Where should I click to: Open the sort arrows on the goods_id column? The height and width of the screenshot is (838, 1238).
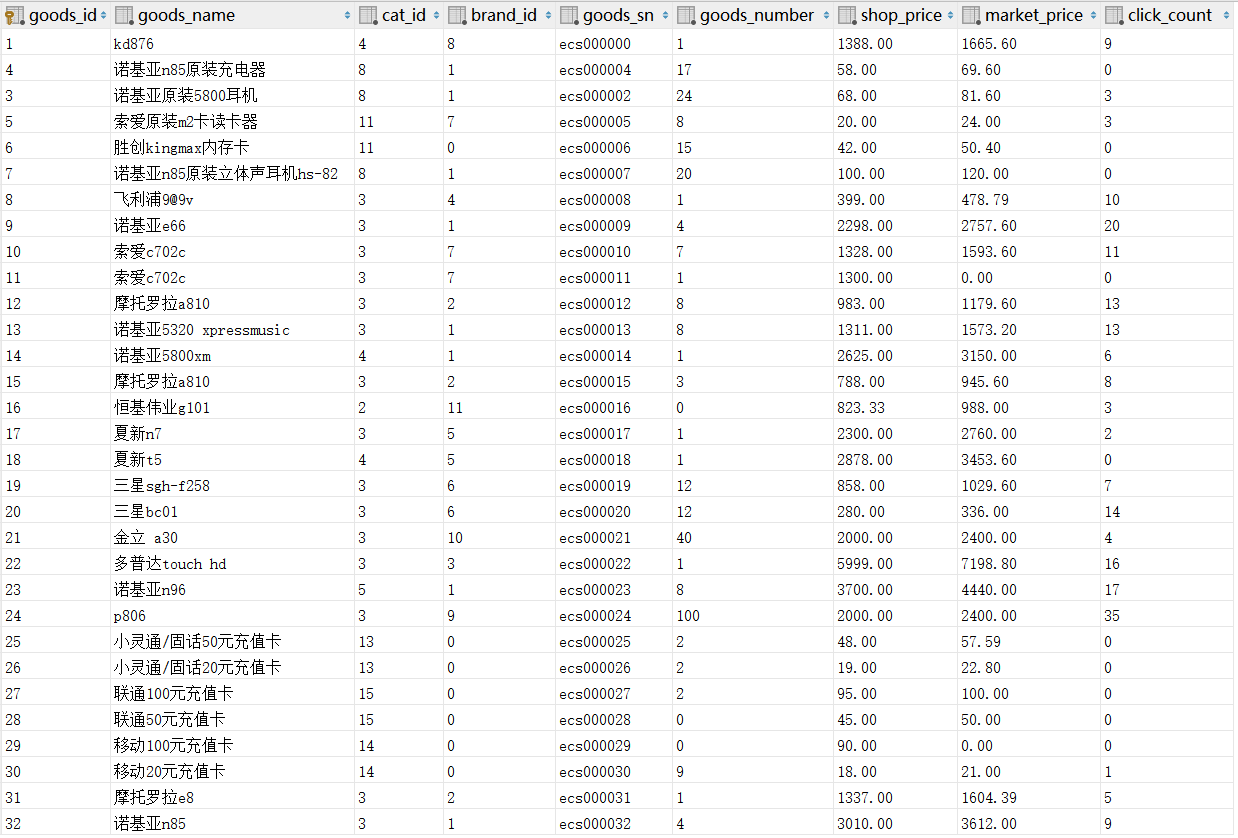104,15
